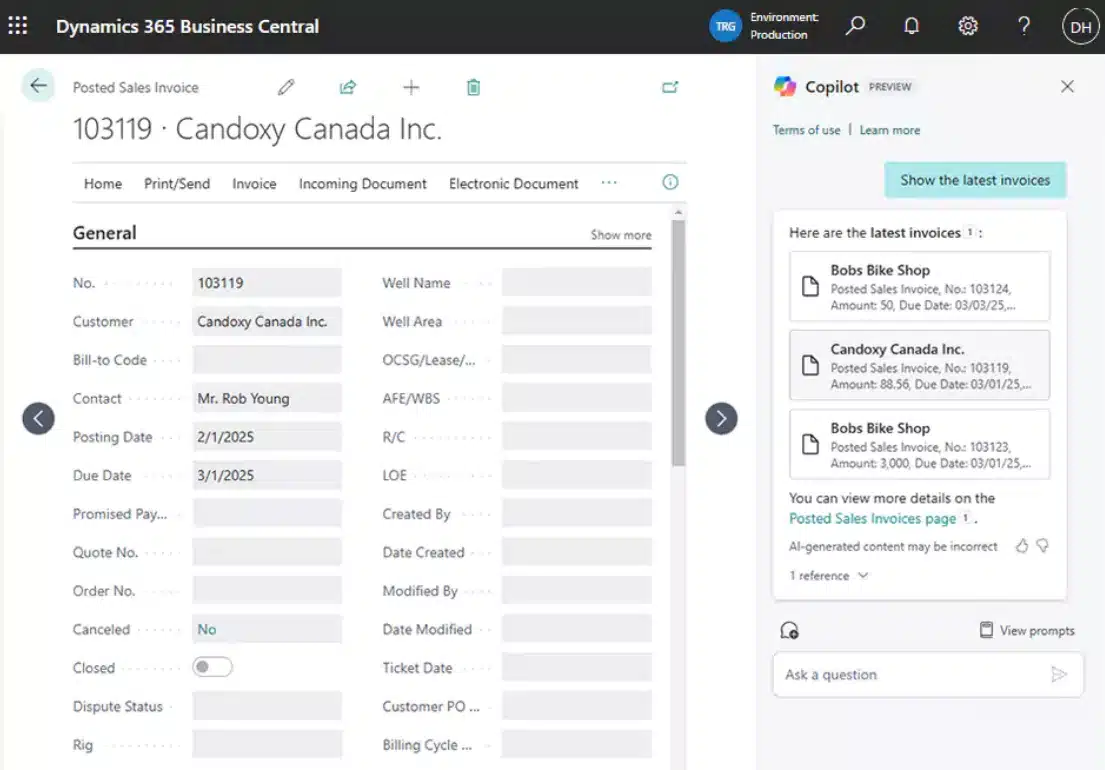Viewport: 1105px width, 770px height.
Task: Open the Posted Sales Invoices page link
Action: click(872, 518)
